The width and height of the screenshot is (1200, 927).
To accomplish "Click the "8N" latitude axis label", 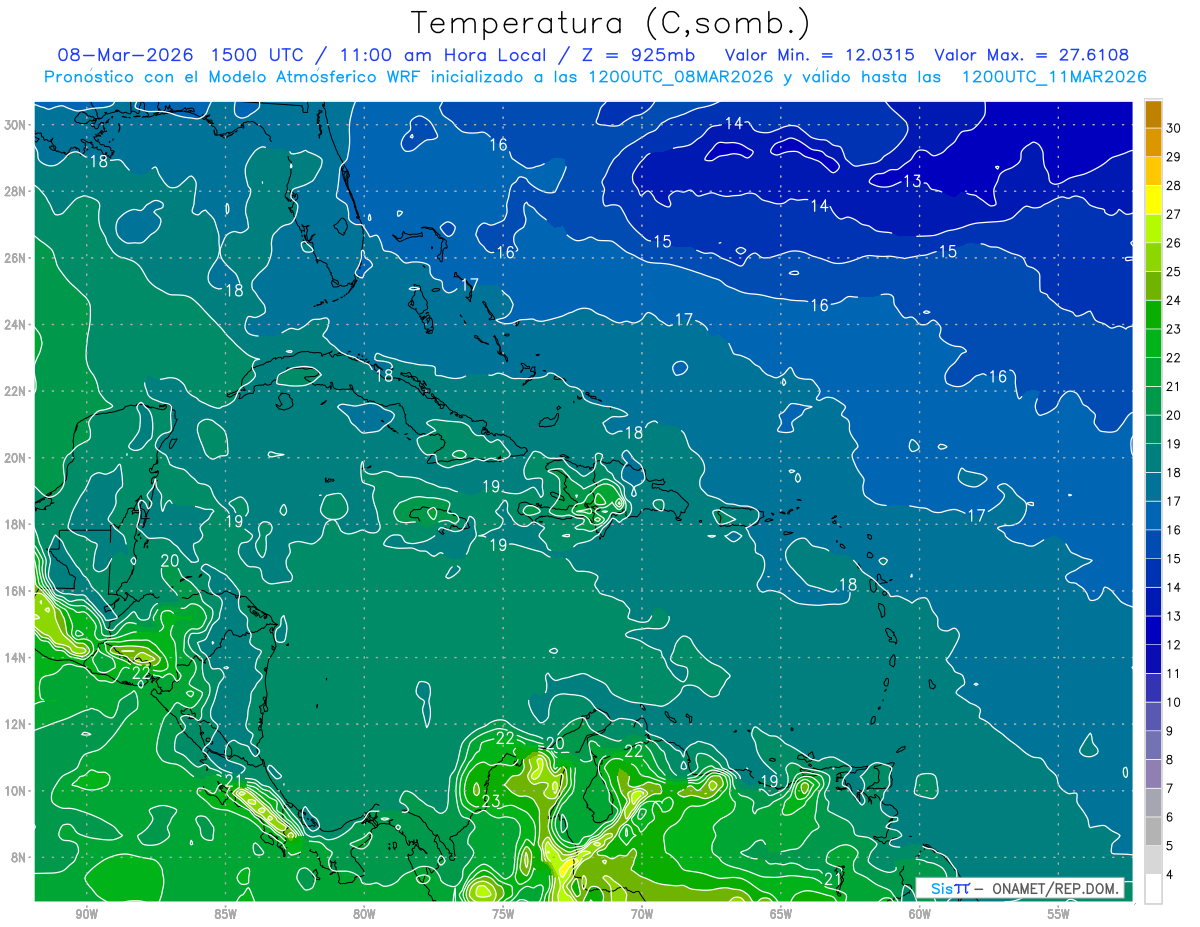I will click(19, 857).
